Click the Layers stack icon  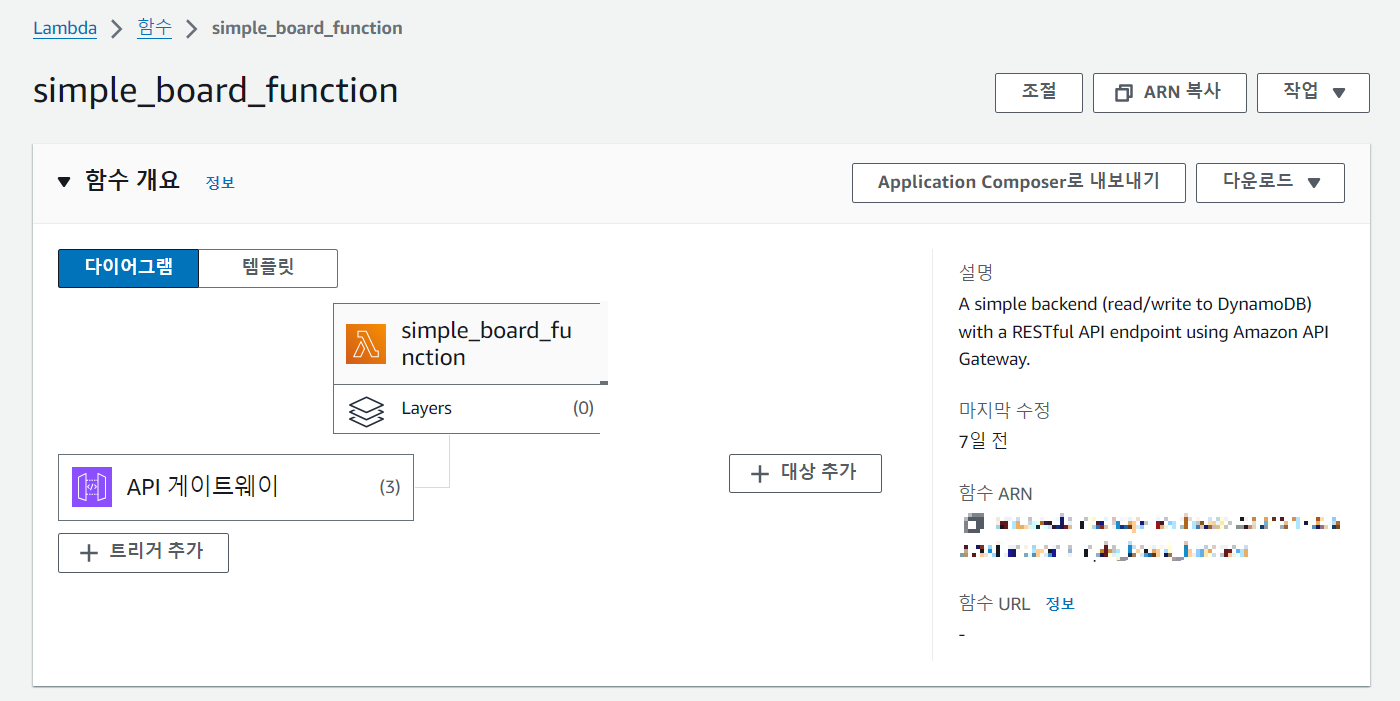click(x=366, y=410)
